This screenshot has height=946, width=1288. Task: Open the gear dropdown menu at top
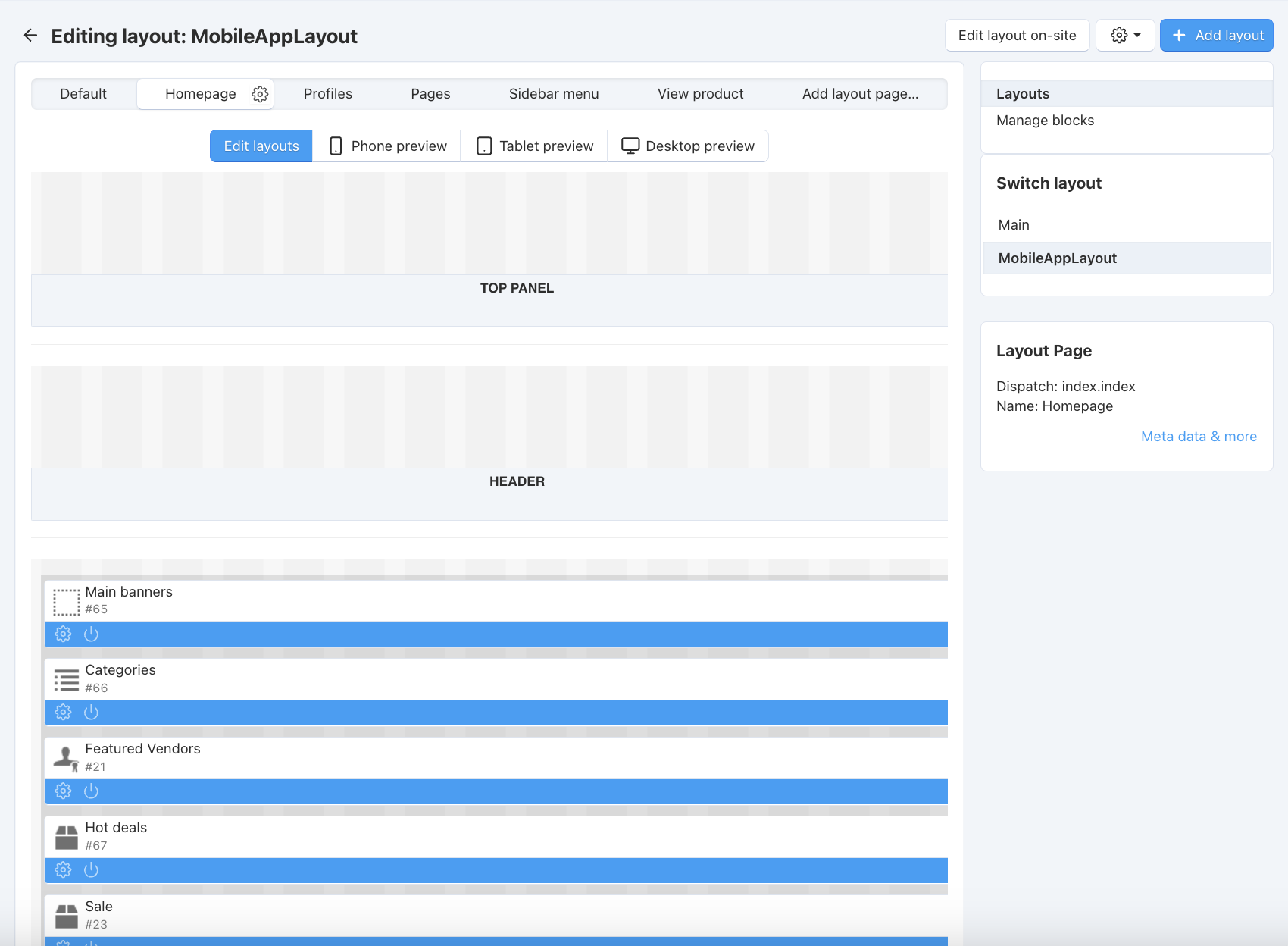pyautogui.click(x=1125, y=35)
